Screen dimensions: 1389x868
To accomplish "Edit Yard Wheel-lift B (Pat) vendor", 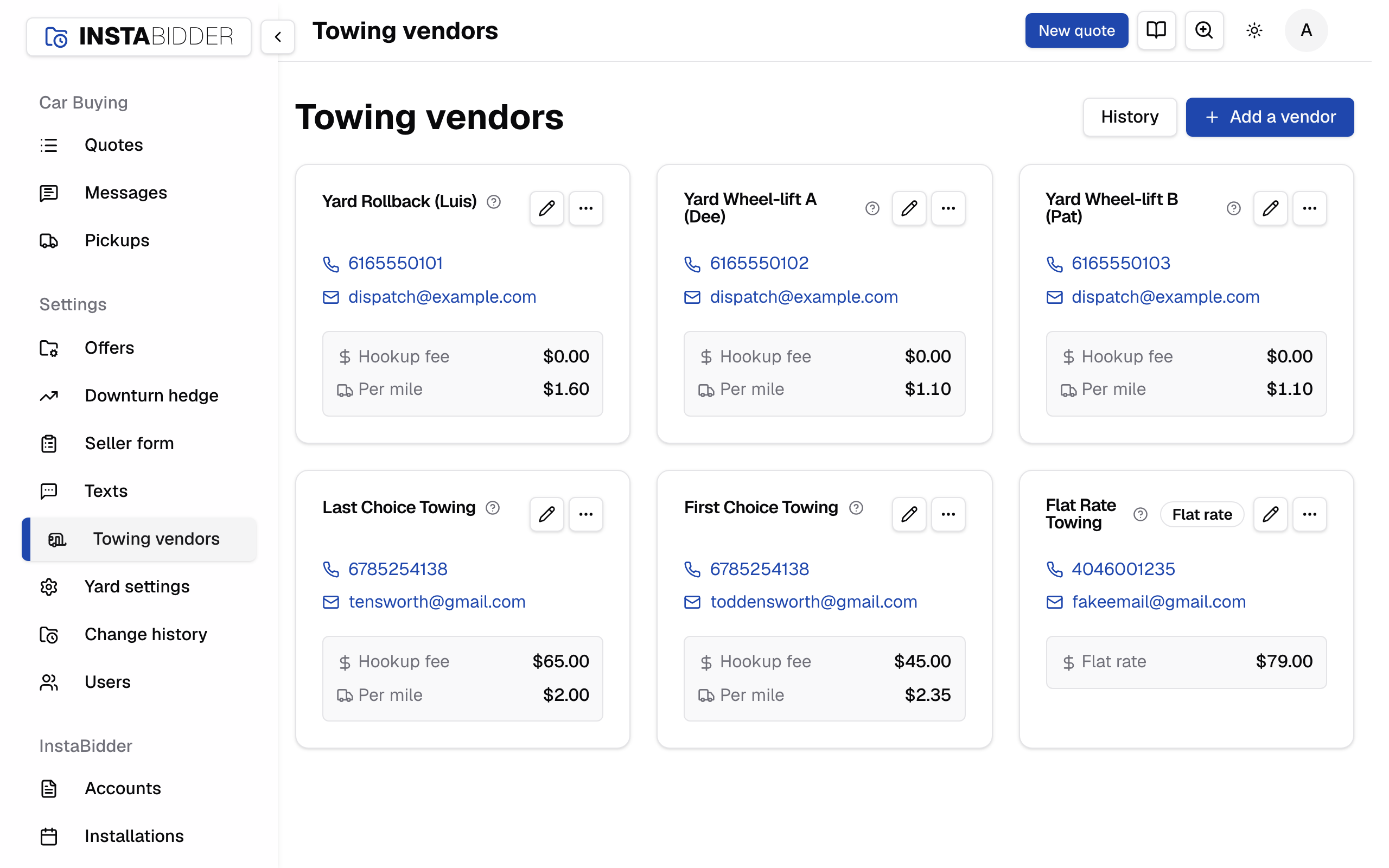I will 1270,208.
